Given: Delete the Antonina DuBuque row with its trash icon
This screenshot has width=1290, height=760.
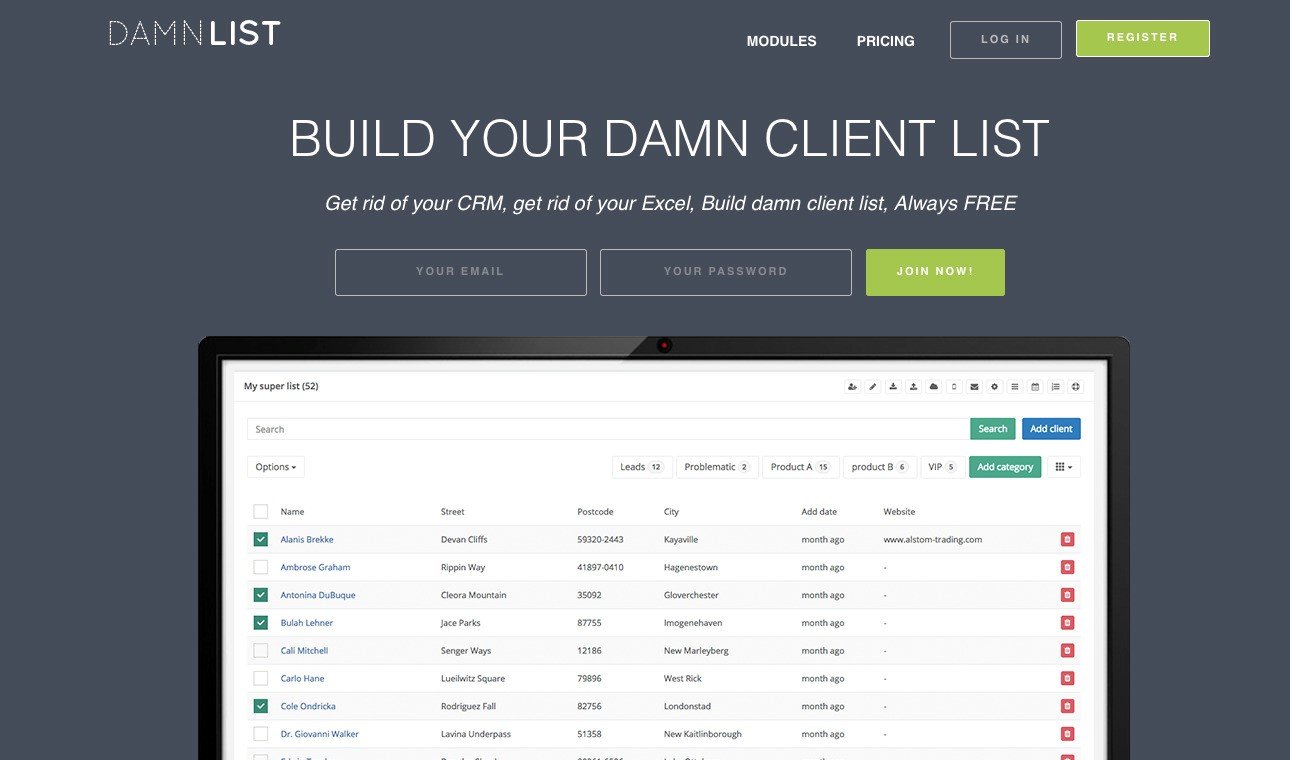Looking at the screenshot, I should tap(1067, 595).
